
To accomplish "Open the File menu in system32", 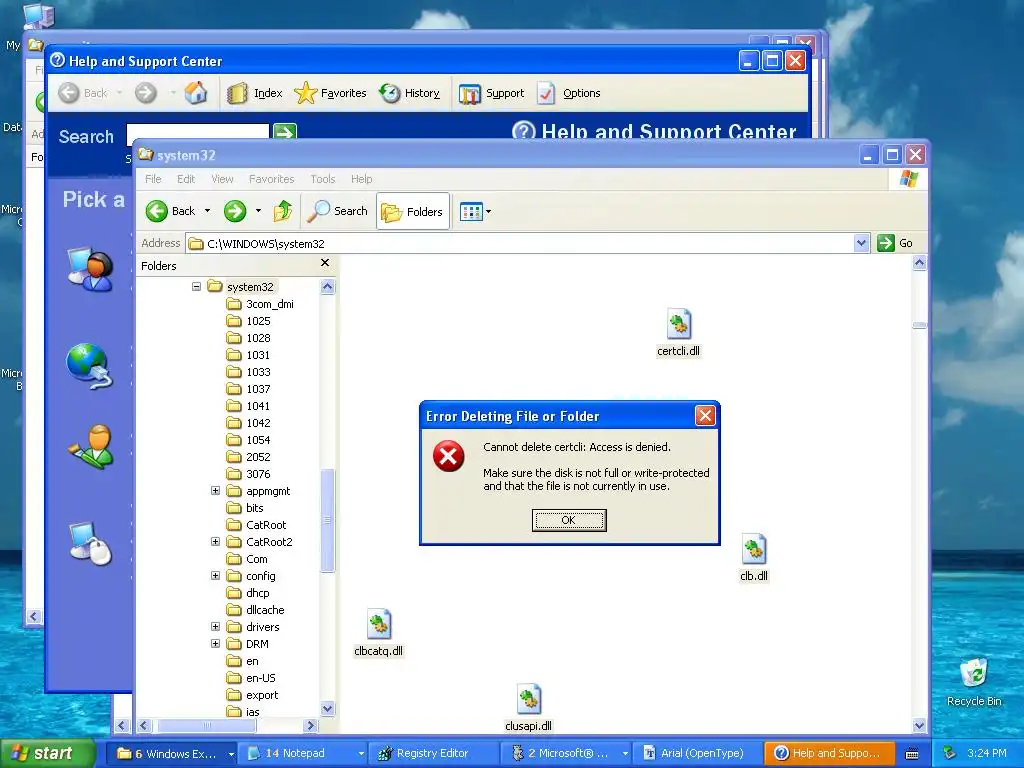I will 153,179.
